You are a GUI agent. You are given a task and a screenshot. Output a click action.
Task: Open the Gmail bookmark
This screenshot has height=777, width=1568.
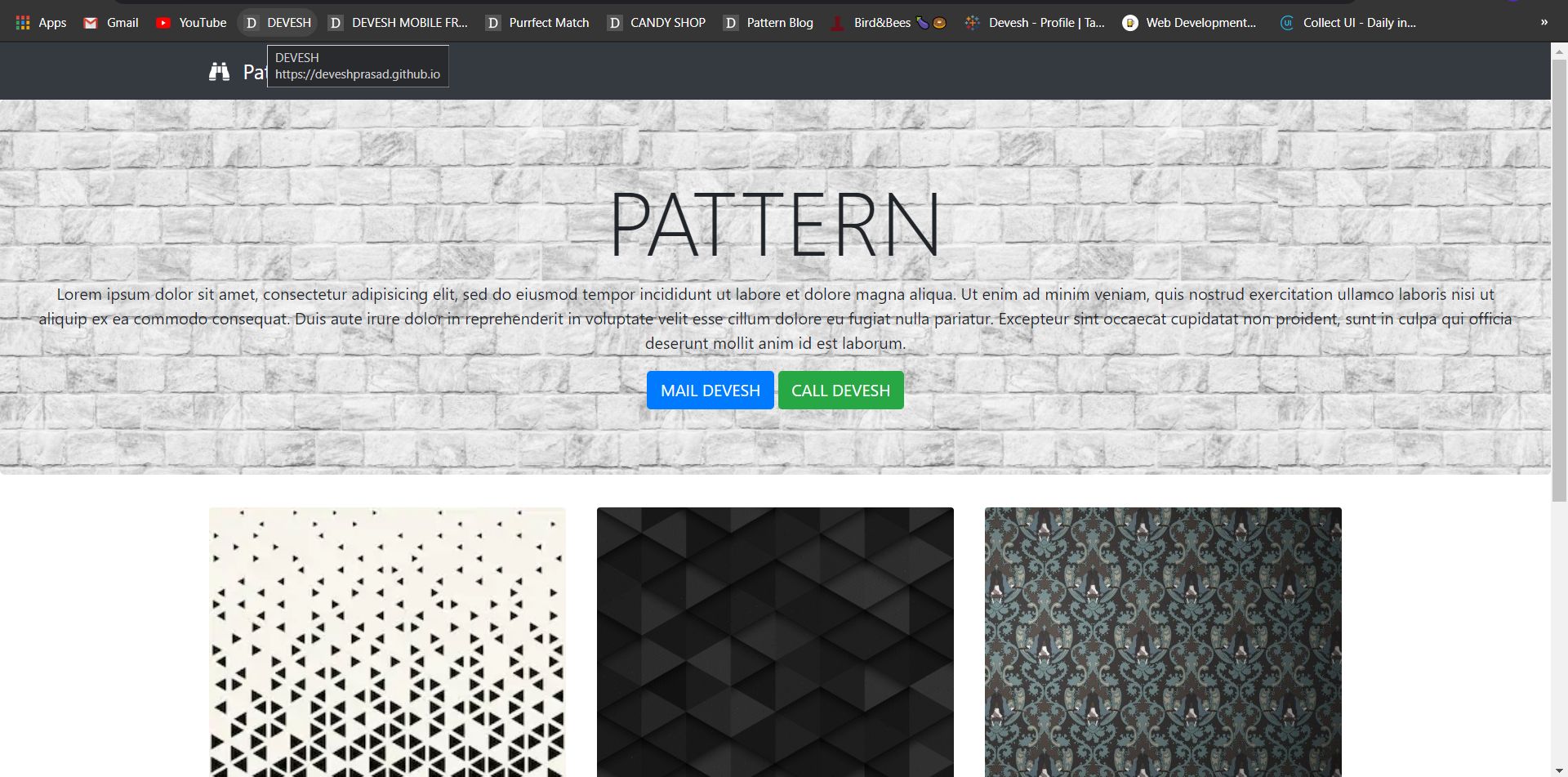[111, 23]
